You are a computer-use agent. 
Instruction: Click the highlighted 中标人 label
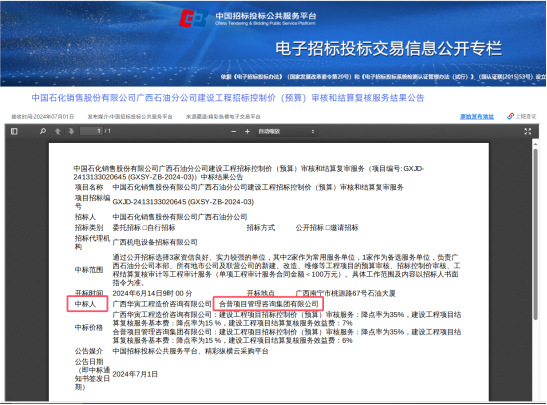pos(85,304)
